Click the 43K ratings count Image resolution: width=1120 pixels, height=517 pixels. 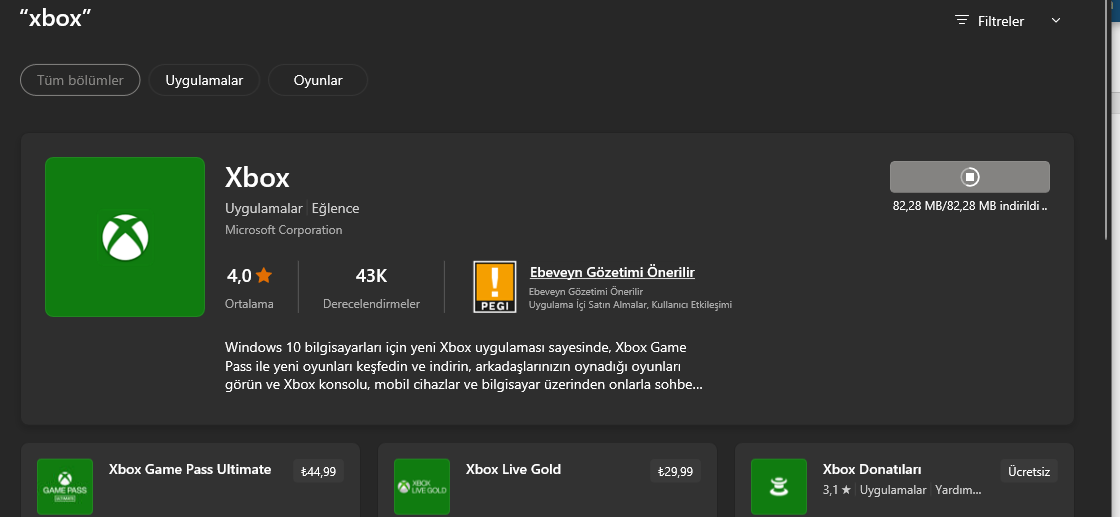pos(371,276)
